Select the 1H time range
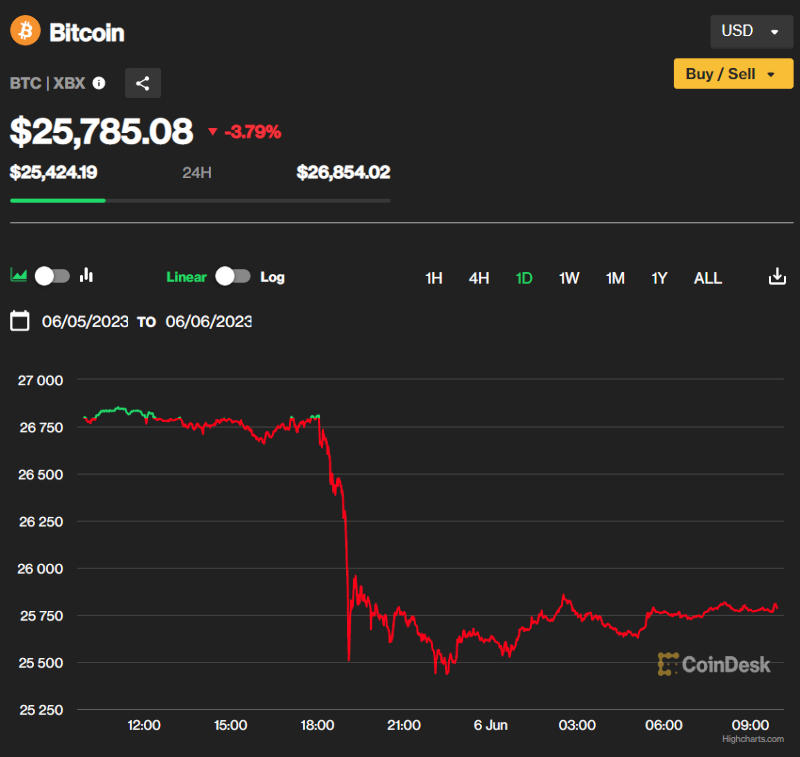 point(434,278)
